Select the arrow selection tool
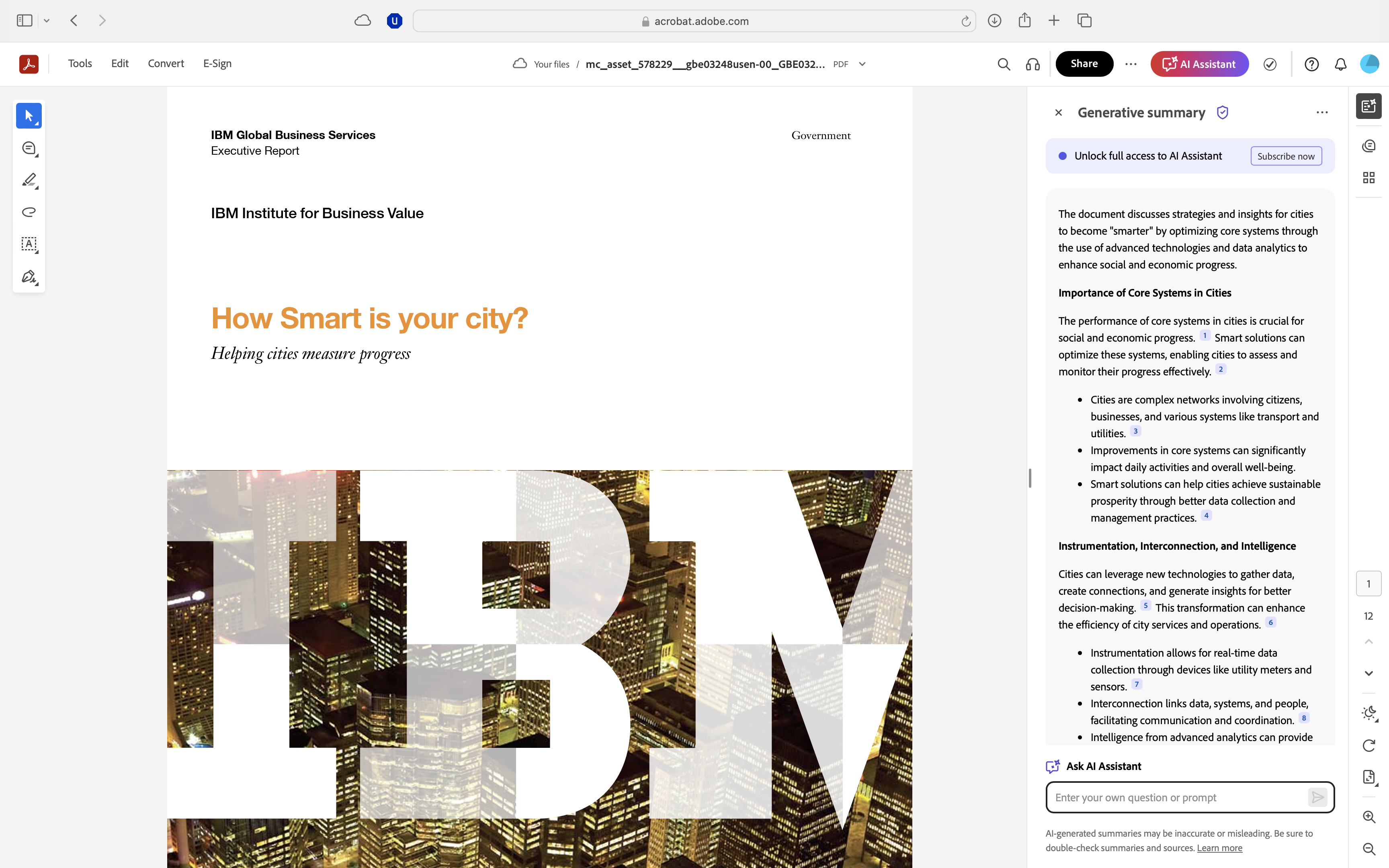The height and width of the screenshot is (868, 1389). tap(29, 116)
